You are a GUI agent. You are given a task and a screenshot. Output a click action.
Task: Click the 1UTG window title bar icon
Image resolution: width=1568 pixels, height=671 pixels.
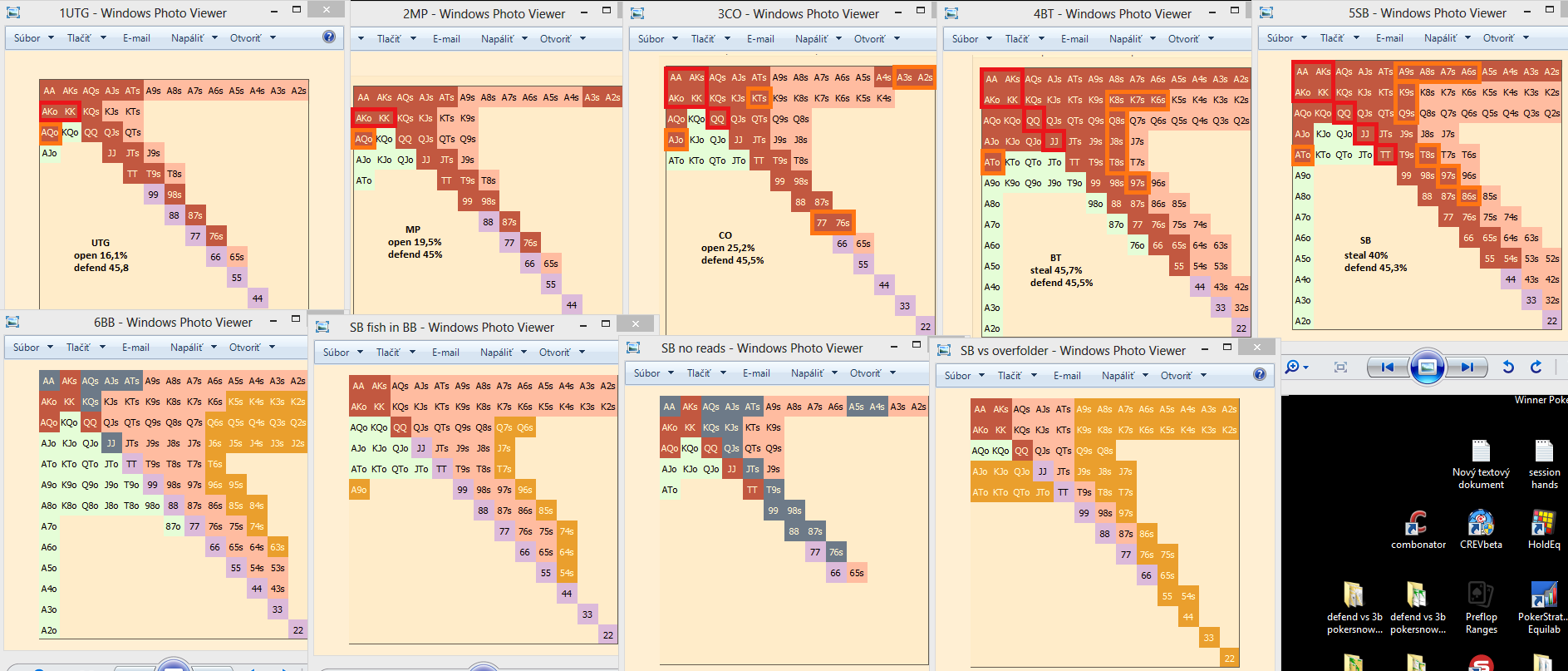click(13, 12)
